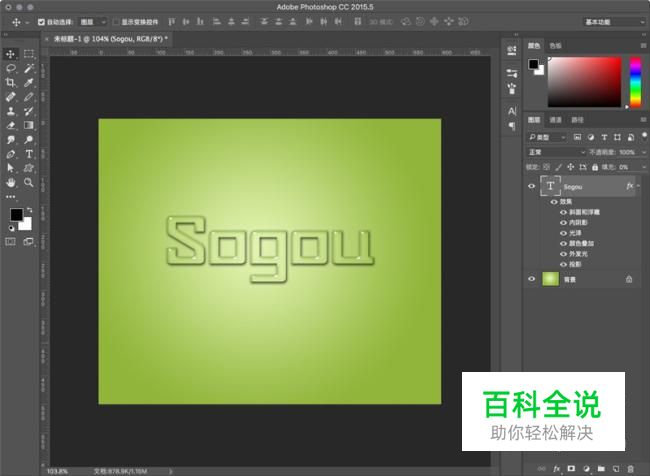Select the Clone Stamp tool

[10, 111]
